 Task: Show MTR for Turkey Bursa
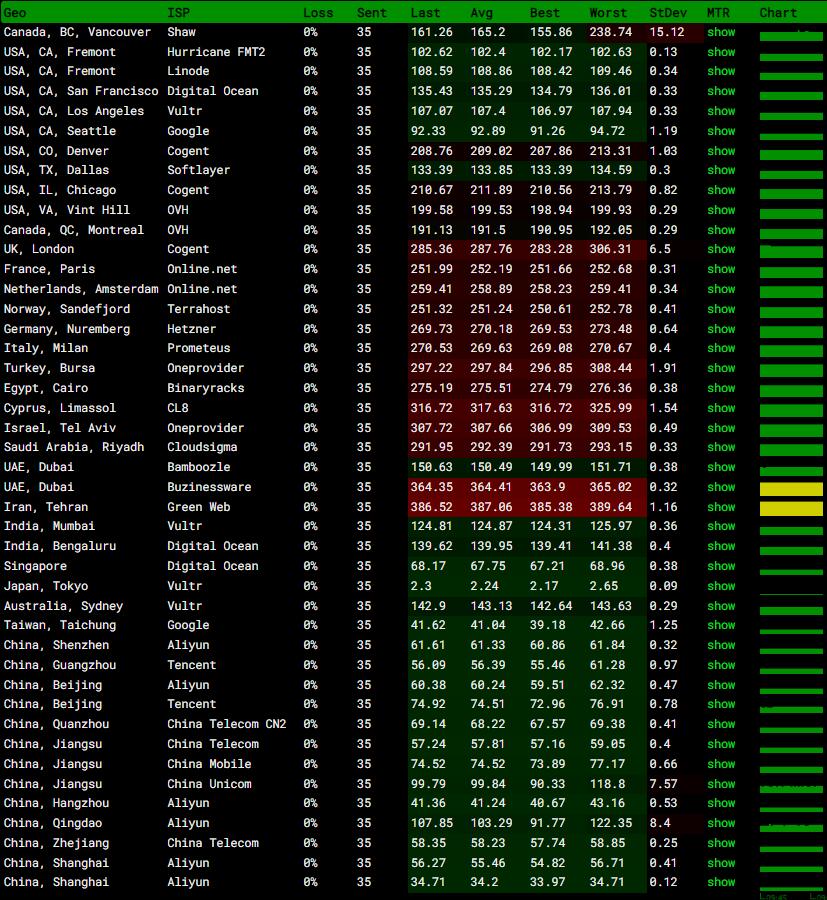(721, 368)
